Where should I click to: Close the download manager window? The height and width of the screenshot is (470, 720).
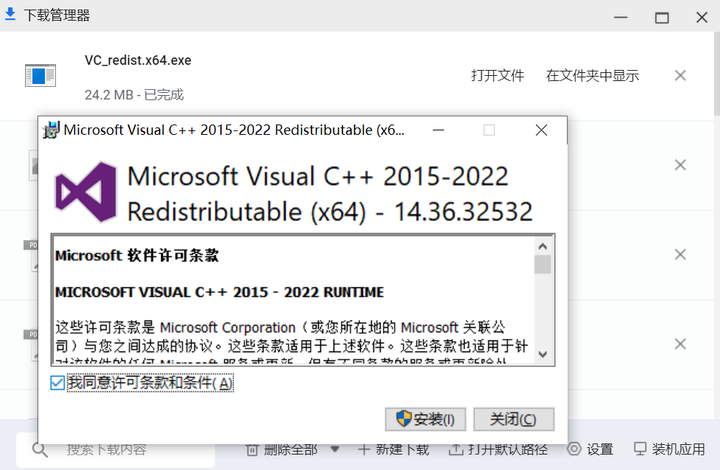click(x=702, y=17)
